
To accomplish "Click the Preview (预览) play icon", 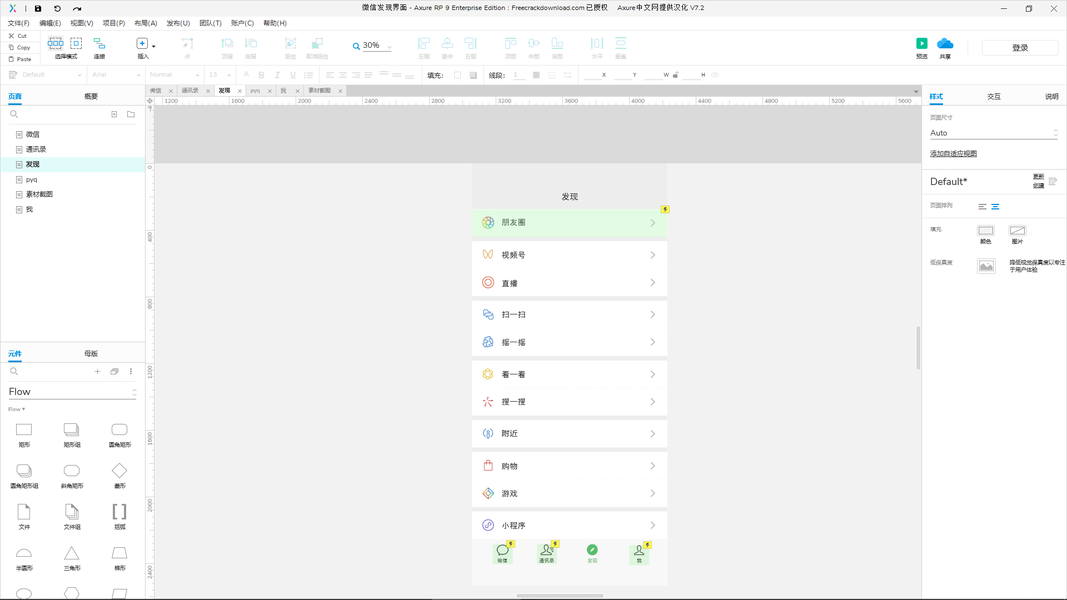I will click(921, 44).
